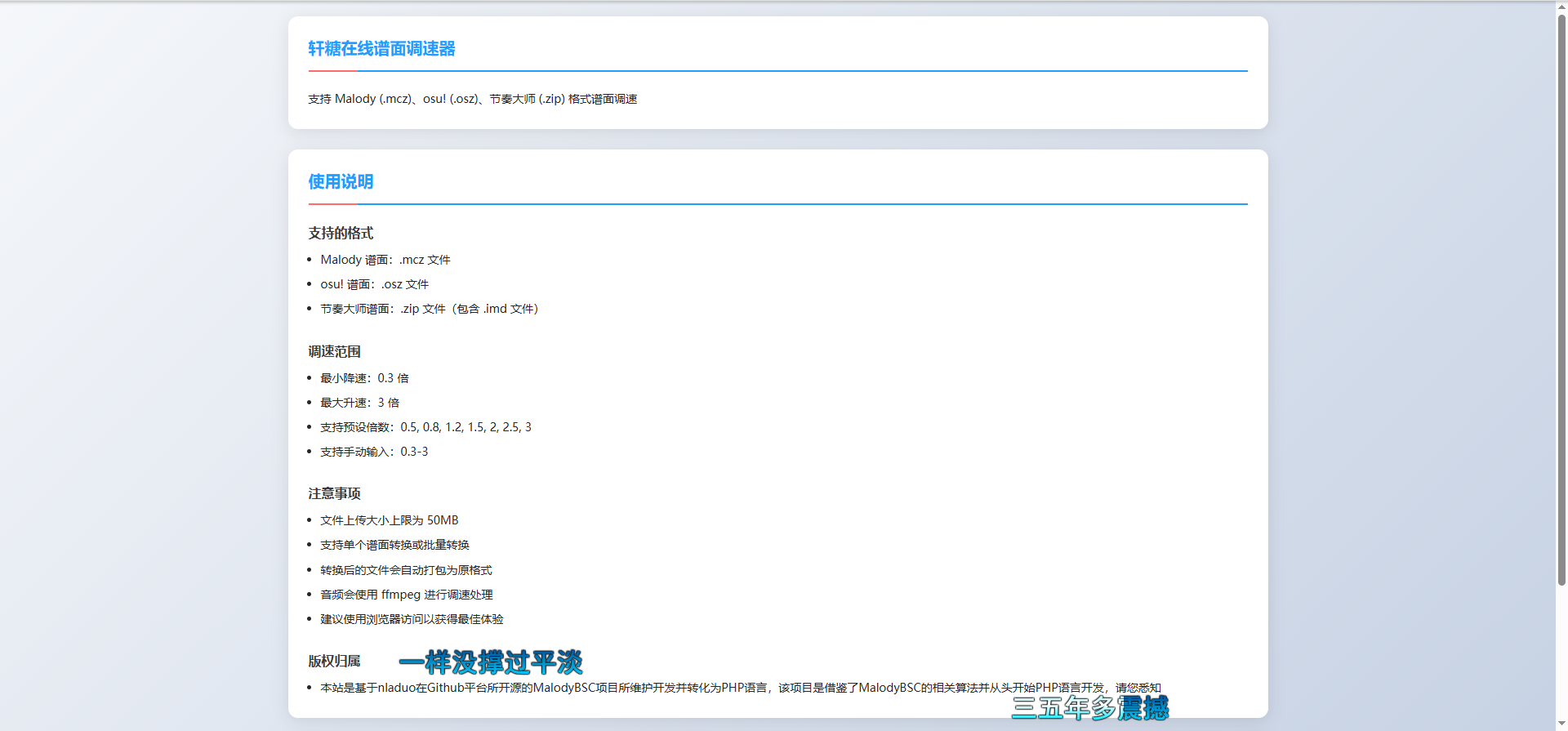Click the 版权归属 subheading
The image size is (1568, 731).
(x=334, y=662)
